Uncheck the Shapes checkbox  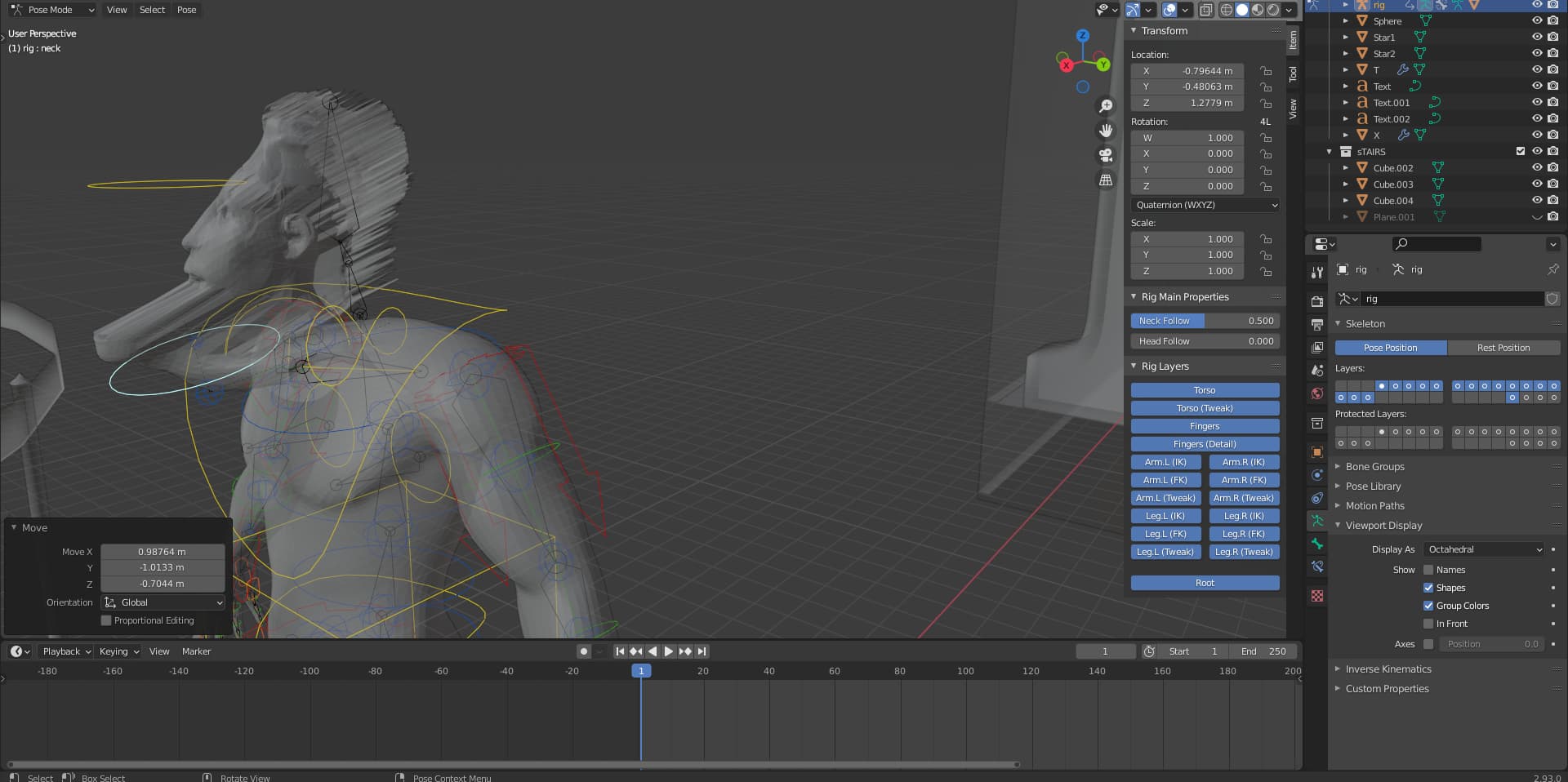coord(1428,588)
